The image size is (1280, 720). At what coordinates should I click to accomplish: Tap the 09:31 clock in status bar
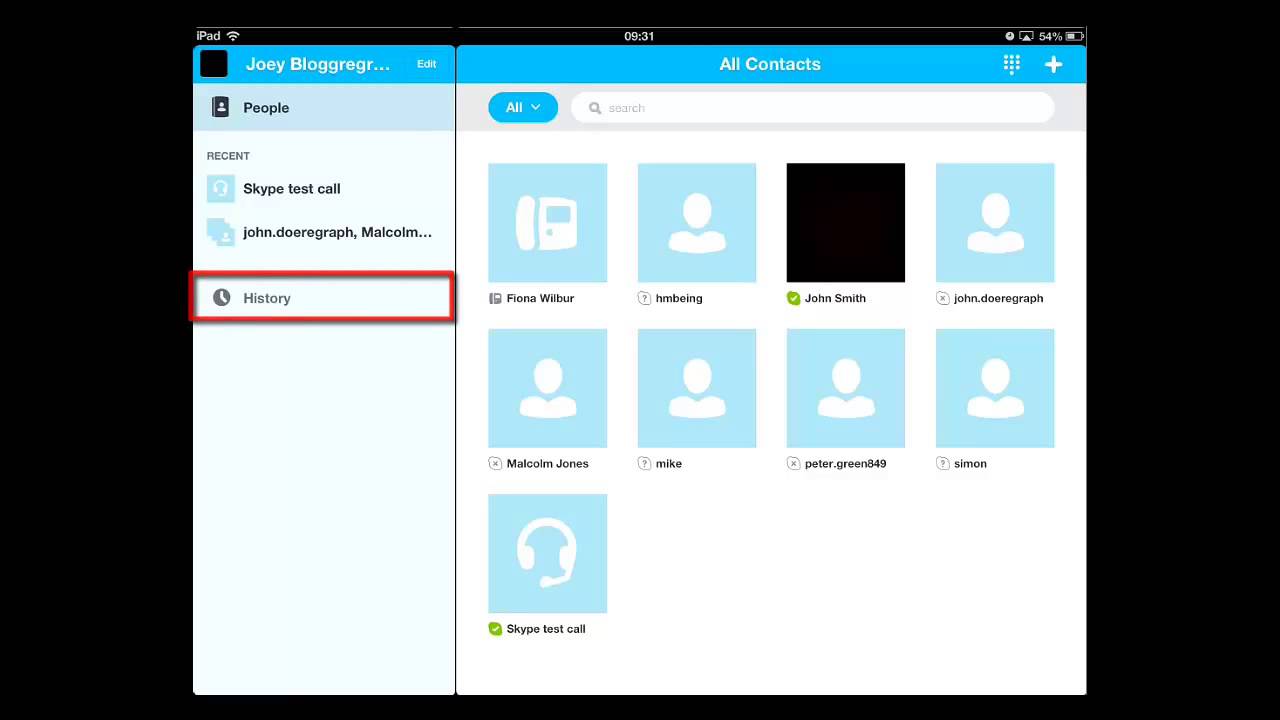point(639,36)
